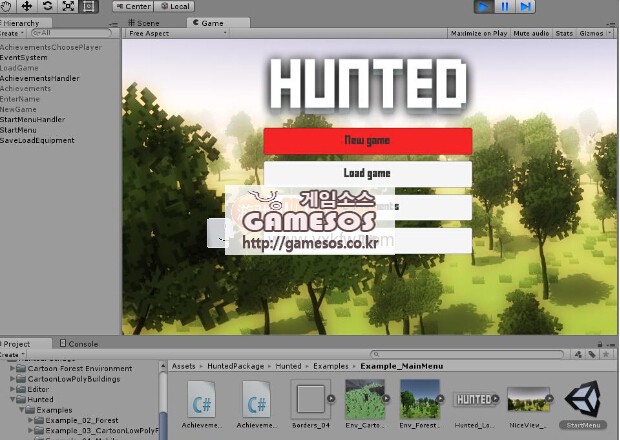Select the Example_03_CartoonLowPoly folder

click(x=97, y=431)
